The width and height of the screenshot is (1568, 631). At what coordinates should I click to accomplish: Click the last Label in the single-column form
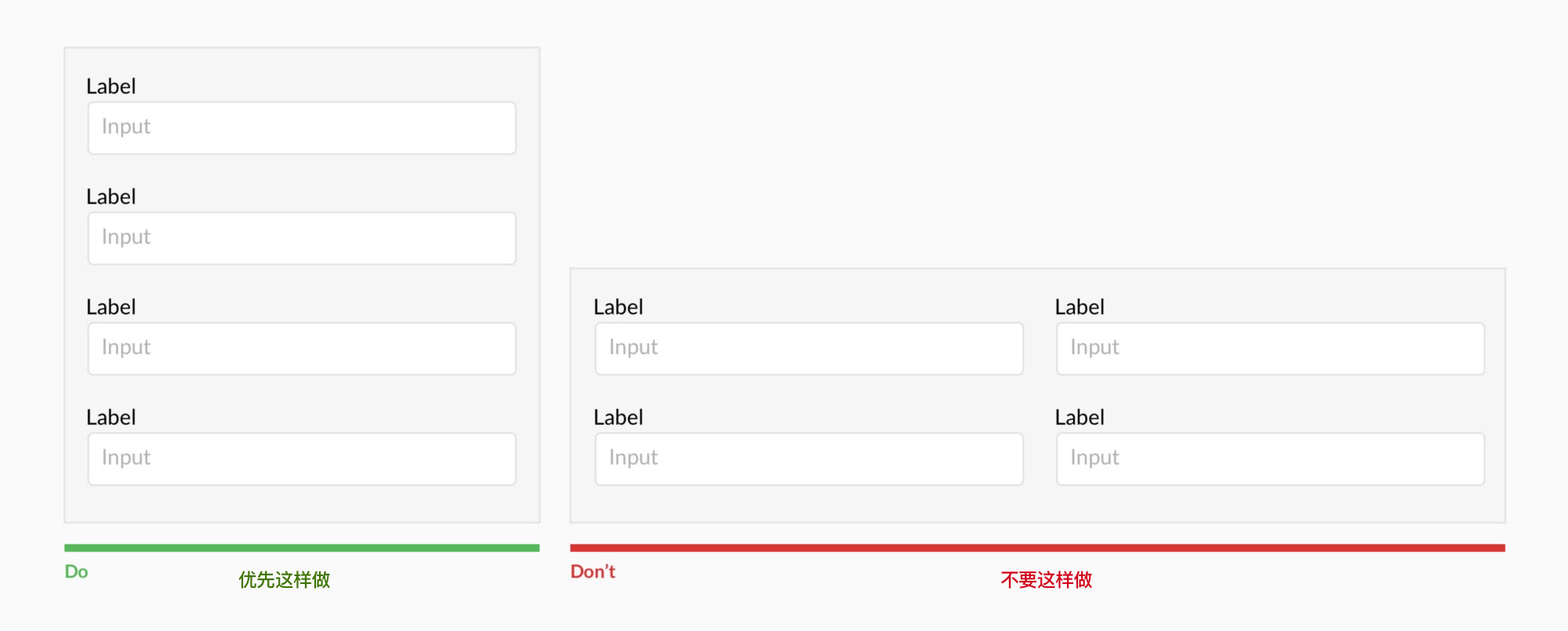pyautogui.click(x=111, y=418)
